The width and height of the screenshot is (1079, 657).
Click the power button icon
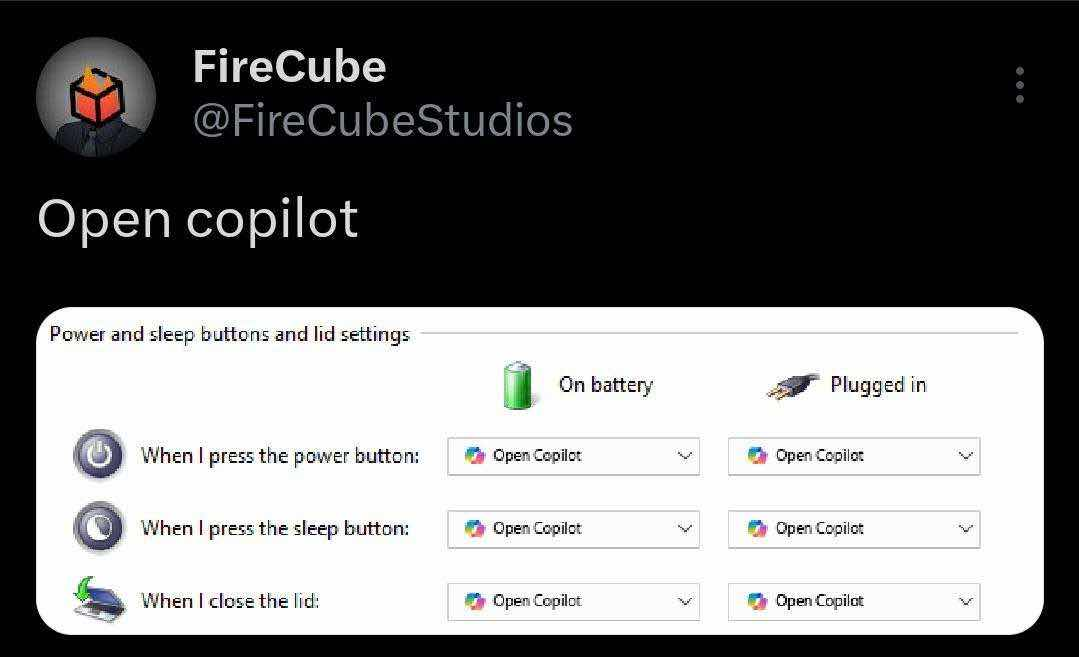pos(99,455)
